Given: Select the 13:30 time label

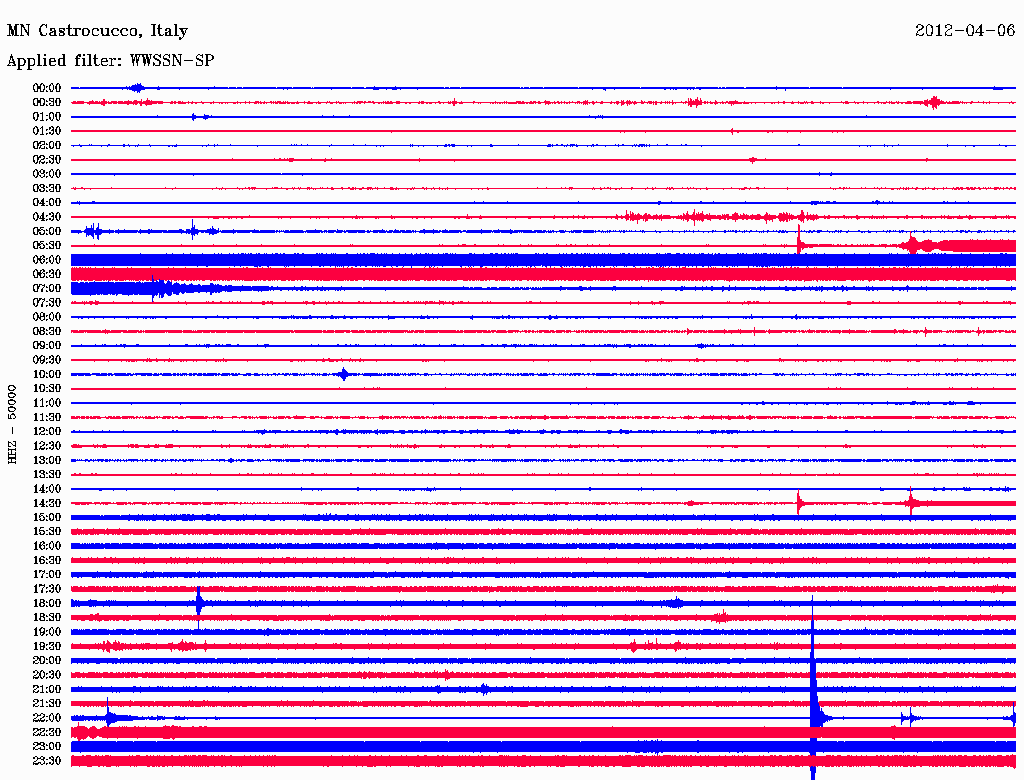Looking at the screenshot, I should pos(47,474).
